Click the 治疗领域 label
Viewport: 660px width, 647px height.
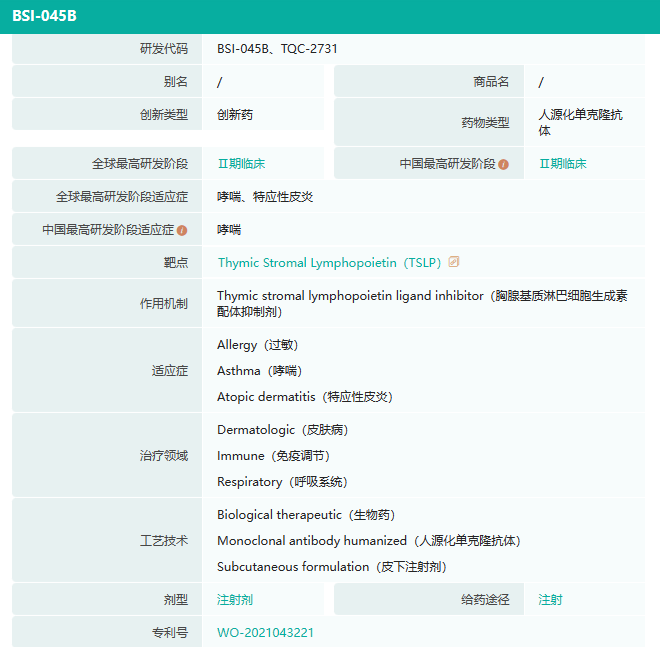pyautogui.click(x=164, y=456)
